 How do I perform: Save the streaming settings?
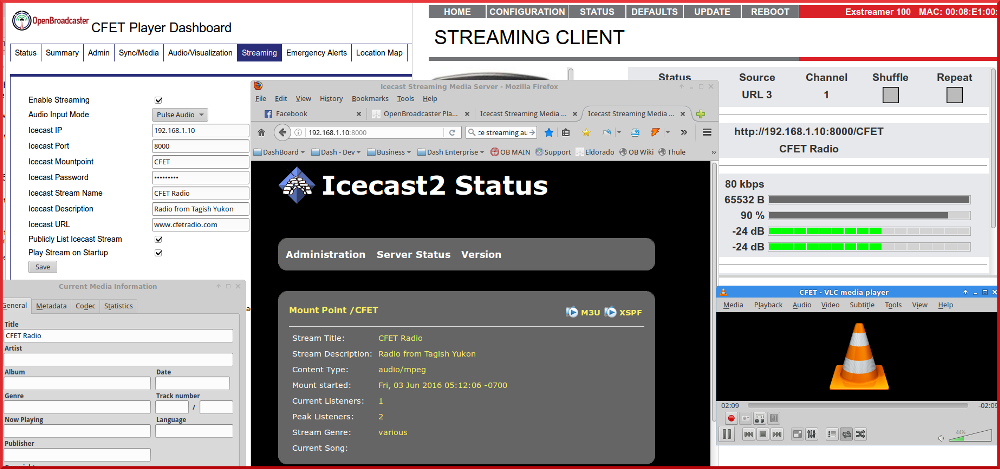42,267
